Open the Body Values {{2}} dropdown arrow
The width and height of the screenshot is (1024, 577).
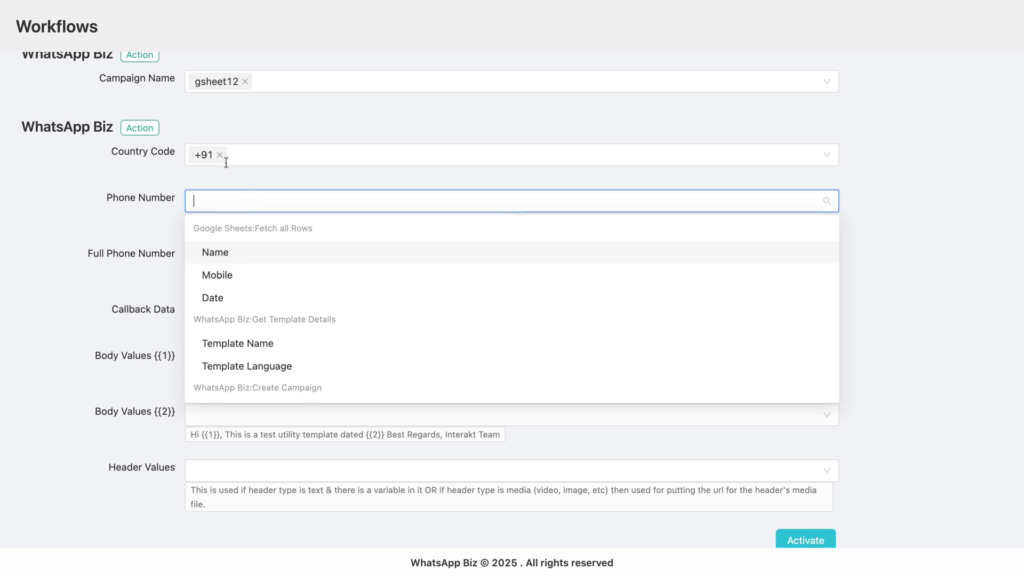pos(826,414)
